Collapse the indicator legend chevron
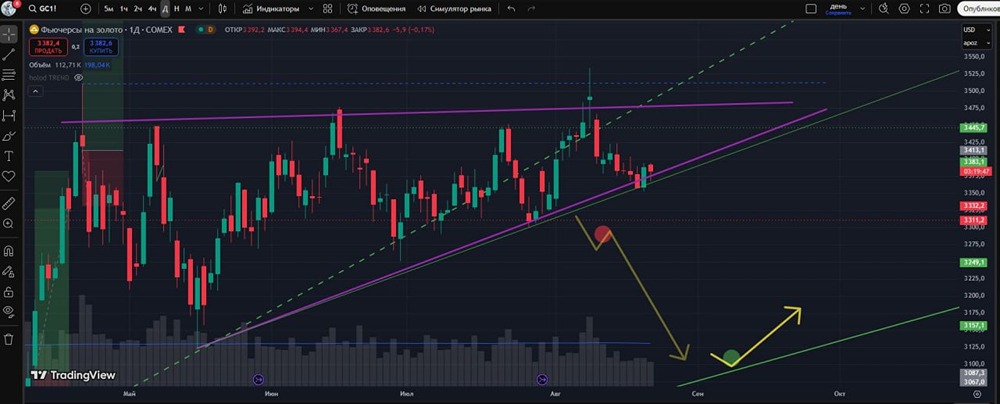 point(34,92)
